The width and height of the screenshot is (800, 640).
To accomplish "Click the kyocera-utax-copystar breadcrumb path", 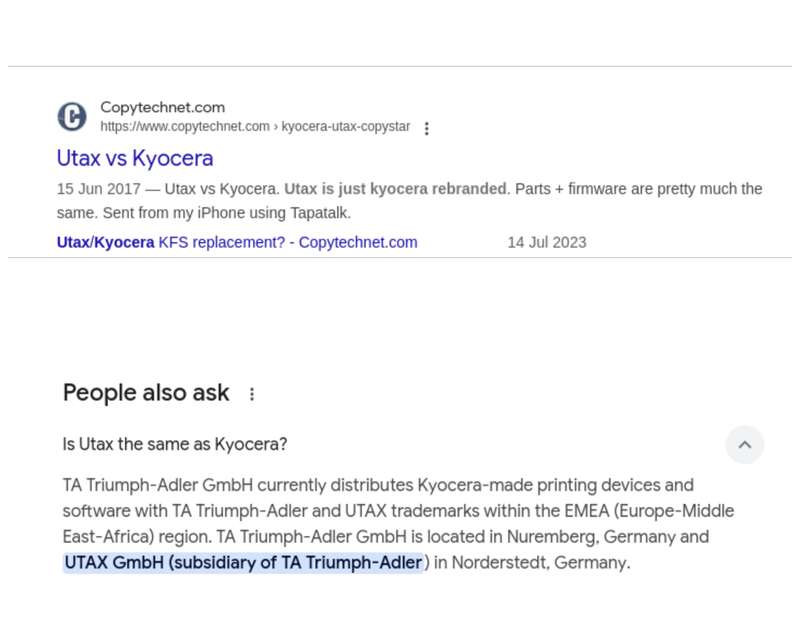I will 345,126.
